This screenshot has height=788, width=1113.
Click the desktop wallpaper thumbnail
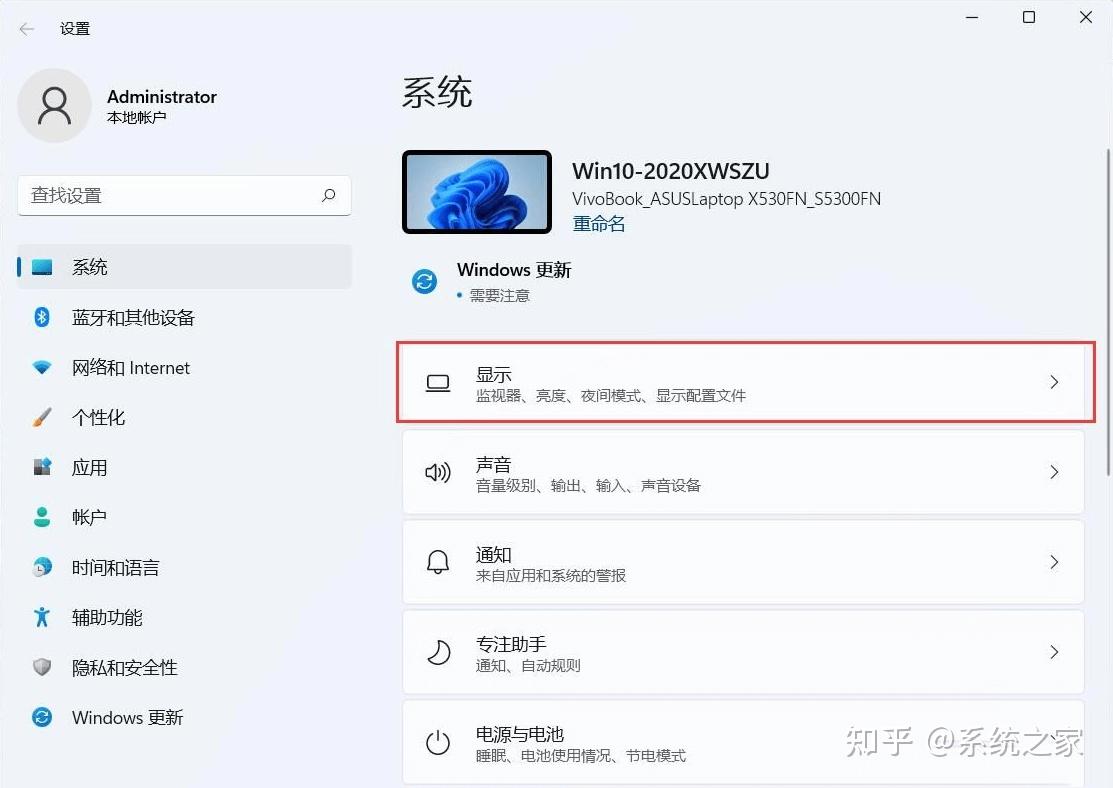pos(477,192)
